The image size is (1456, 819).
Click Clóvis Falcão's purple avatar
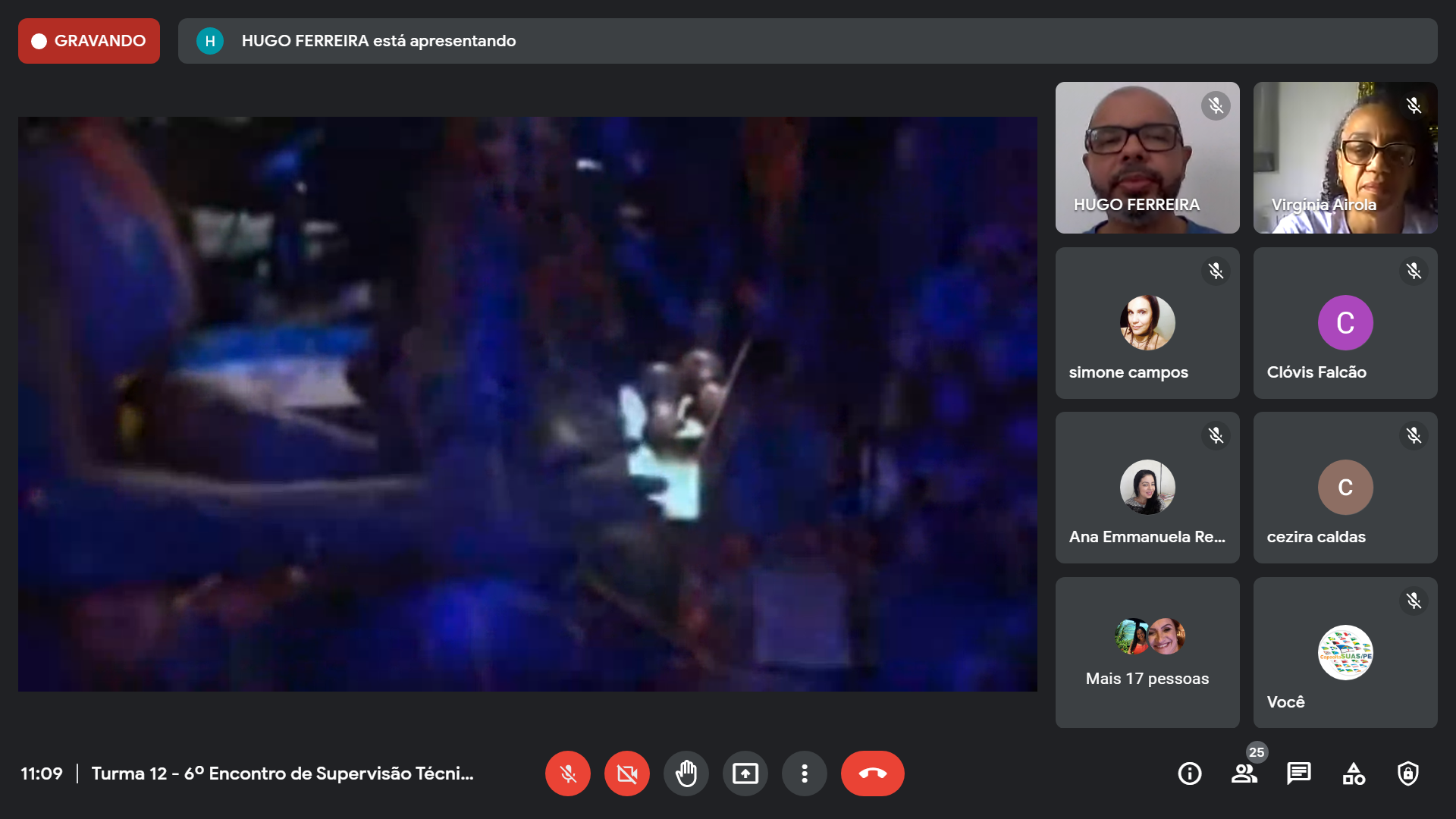[1345, 323]
